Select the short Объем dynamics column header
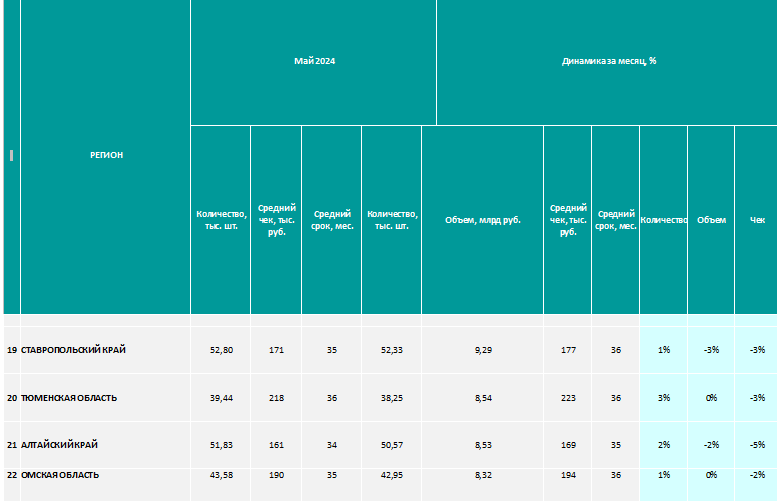 (711, 220)
